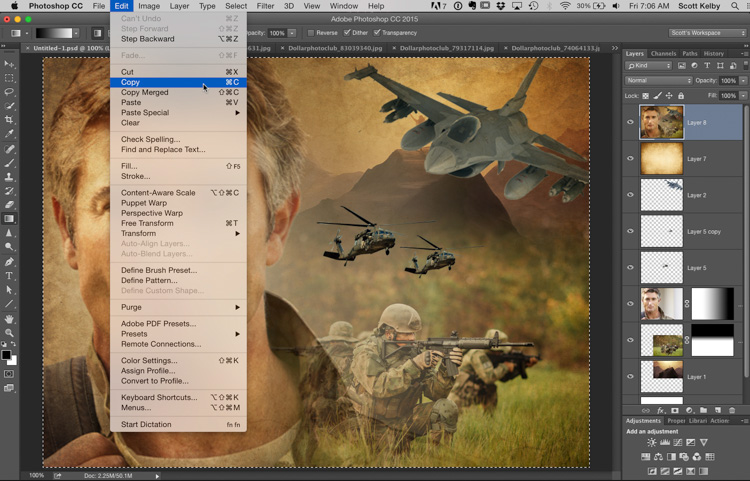
Task: Hide Layer 7 with eye icon
Action: [630, 159]
